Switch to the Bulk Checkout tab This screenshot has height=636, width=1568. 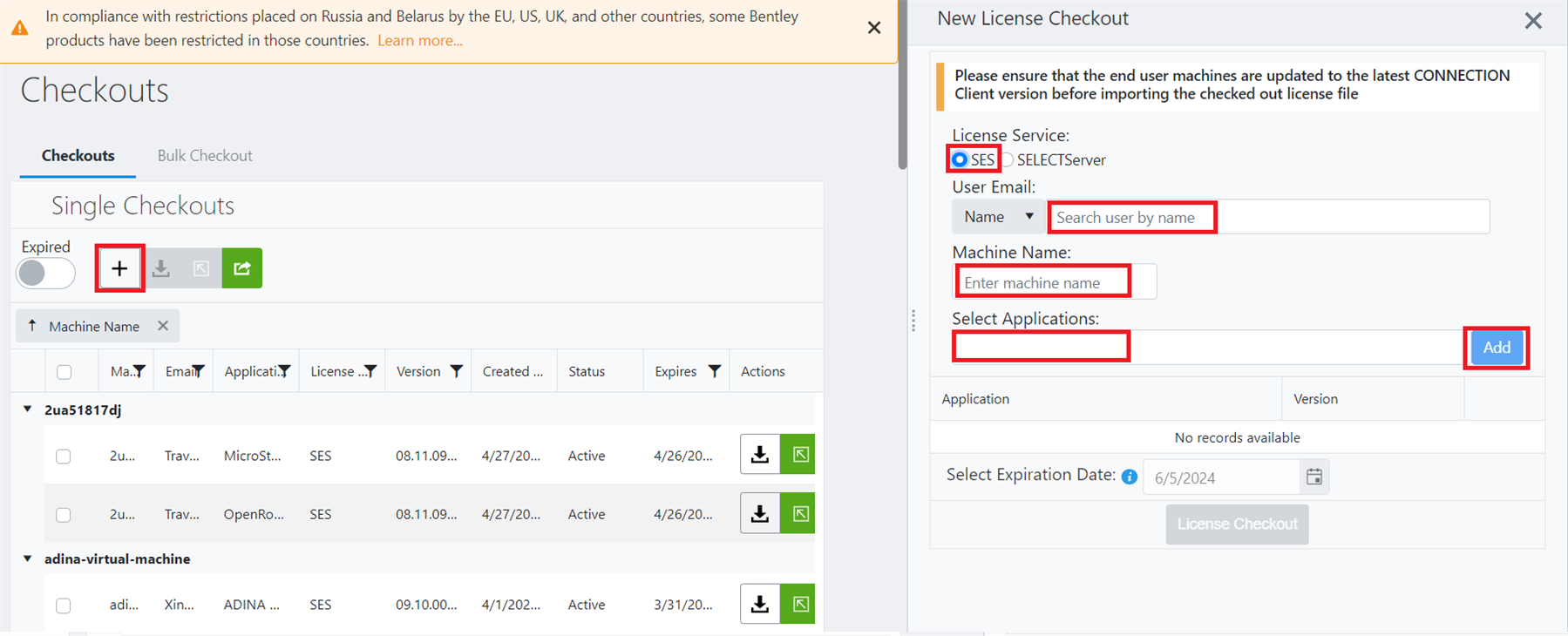click(205, 156)
